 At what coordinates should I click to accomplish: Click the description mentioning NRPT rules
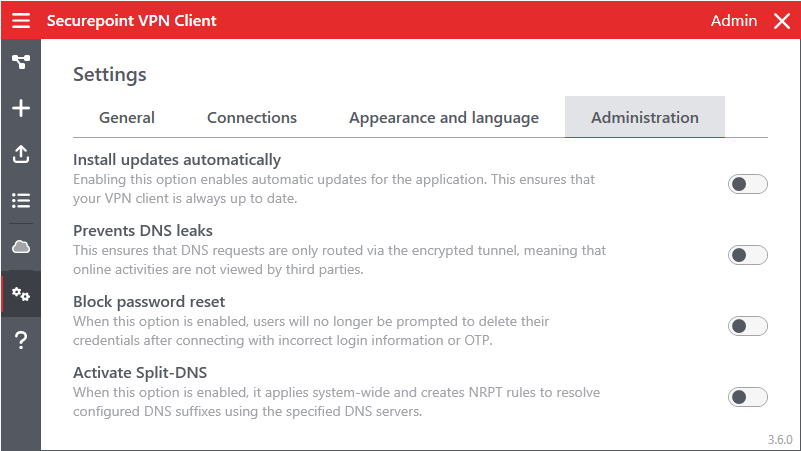point(337,402)
